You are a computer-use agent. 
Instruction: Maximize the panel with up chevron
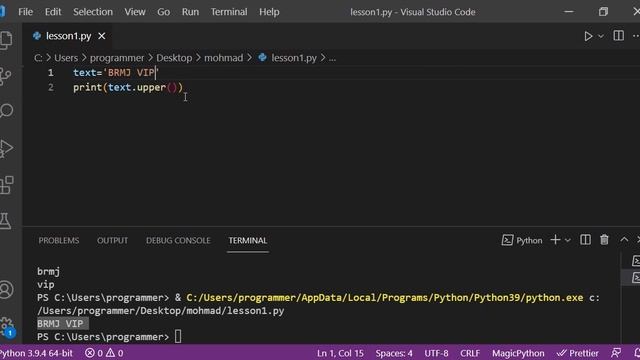pos(624,240)
